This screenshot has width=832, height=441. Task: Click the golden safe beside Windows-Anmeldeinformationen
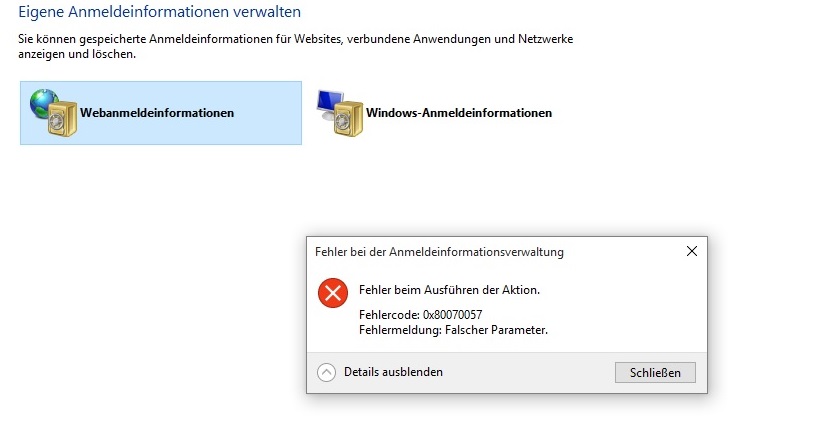pos(349,119)
